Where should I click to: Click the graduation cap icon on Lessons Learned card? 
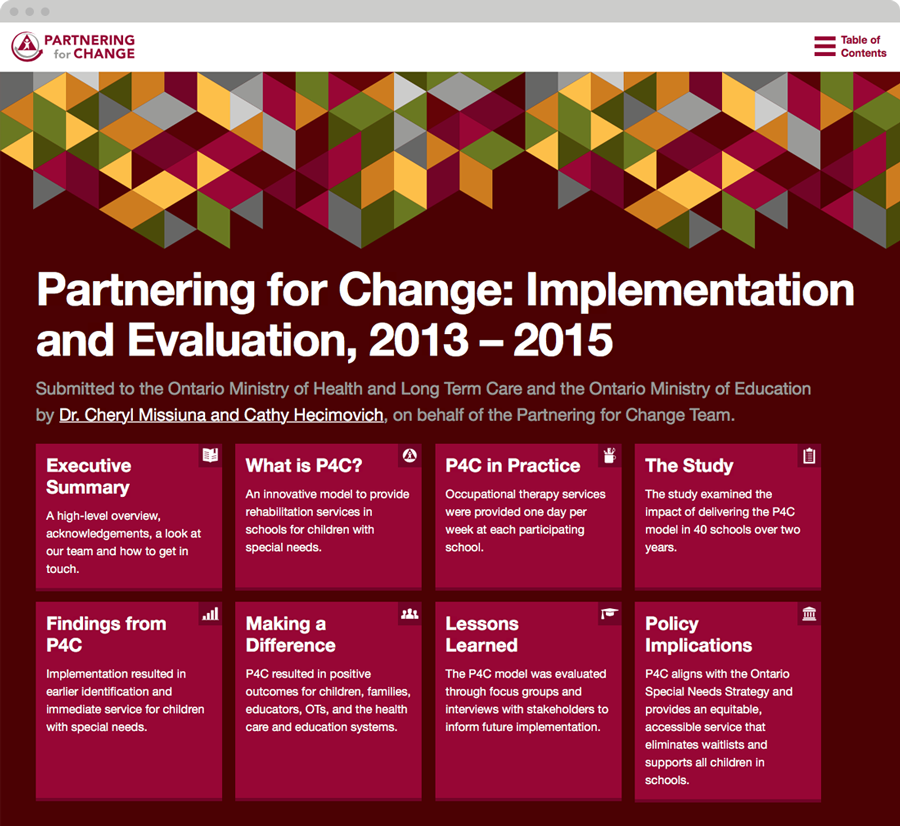click(610, 614)
